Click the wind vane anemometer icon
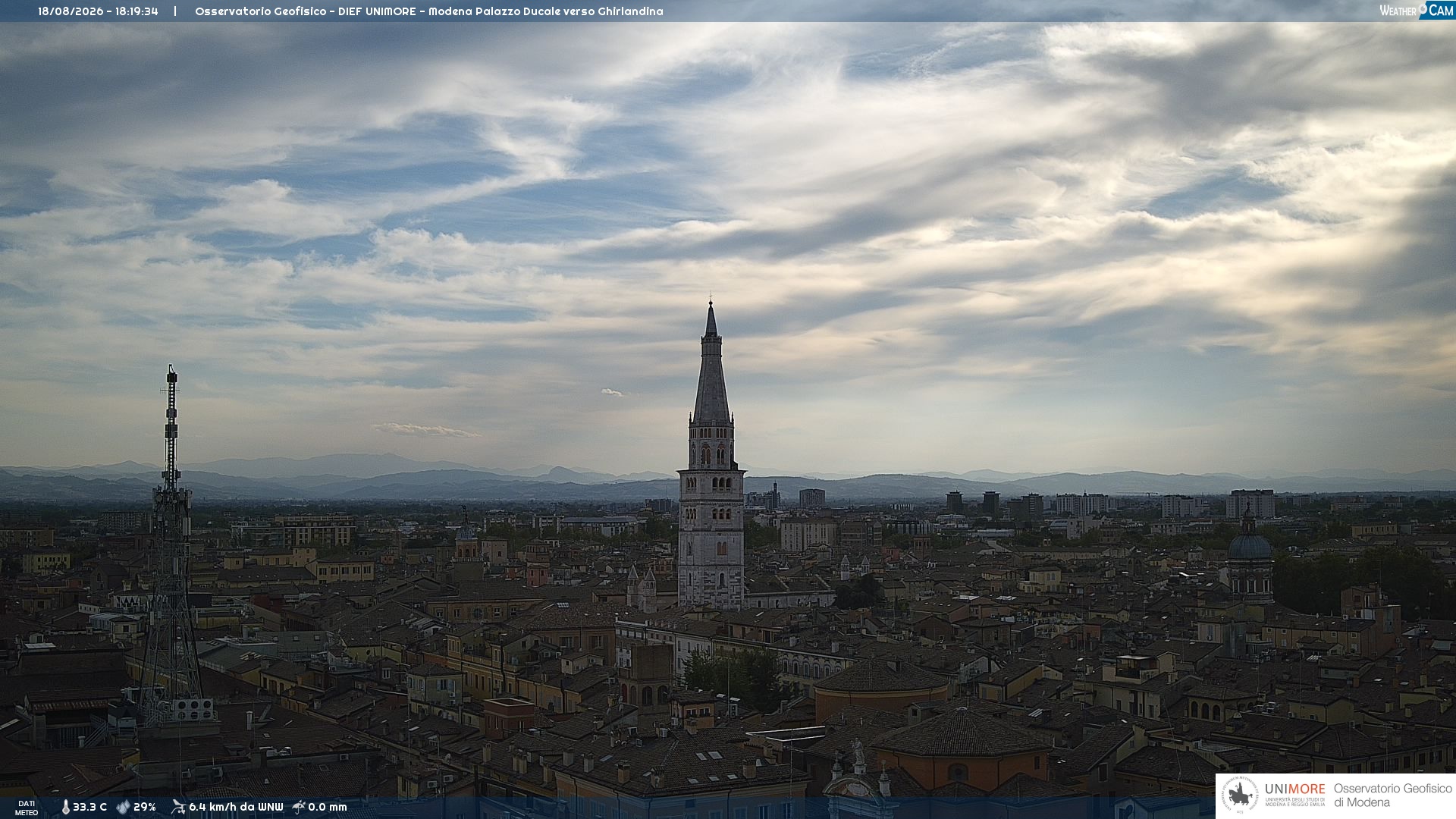Viewport: 1456px width, 819px height. [x=178, y=807]
